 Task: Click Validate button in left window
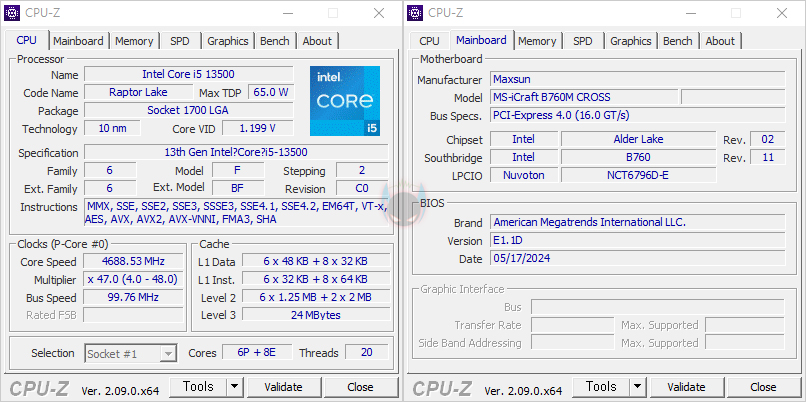point(283,387)
